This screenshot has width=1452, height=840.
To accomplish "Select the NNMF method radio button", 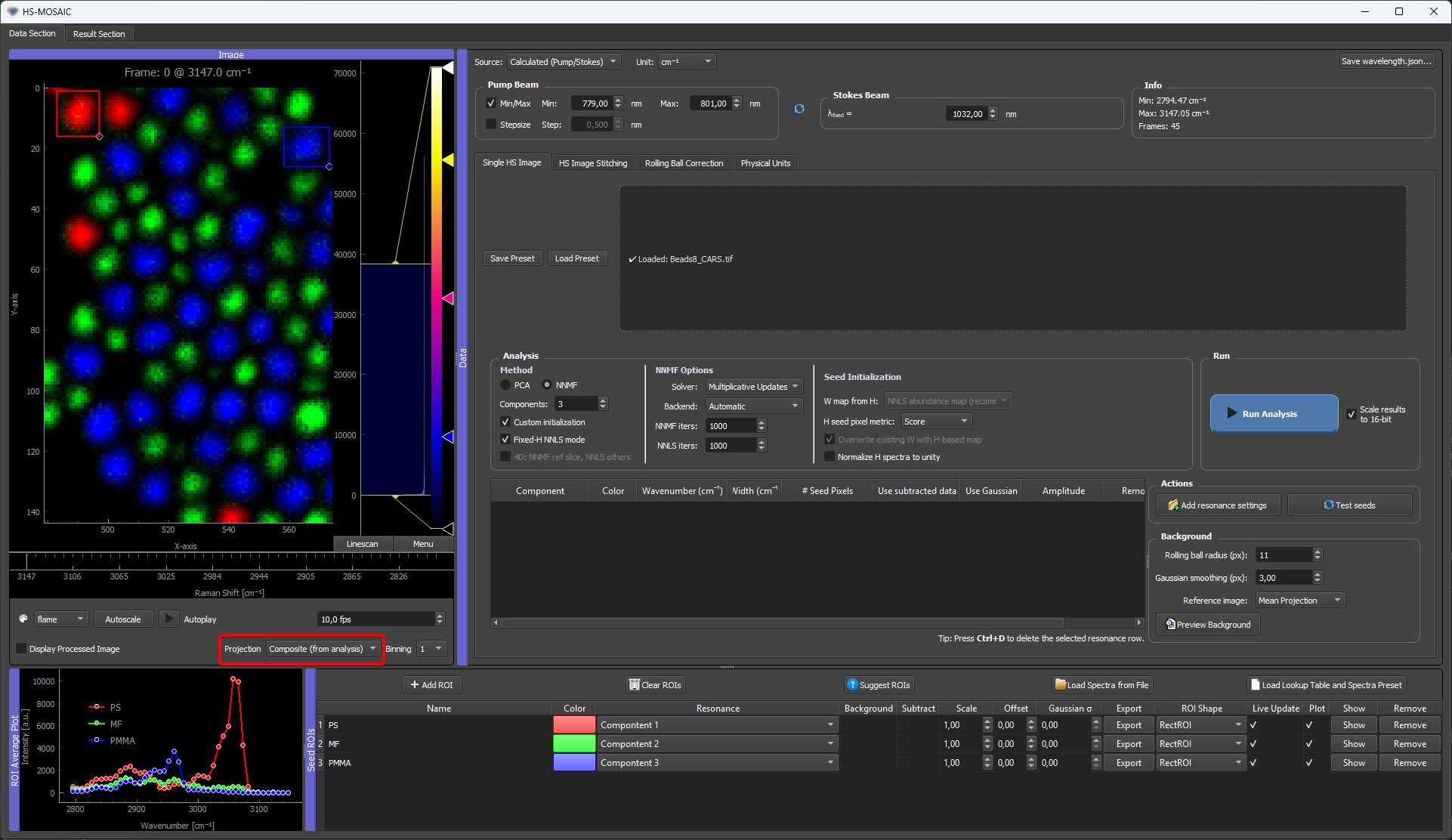I will [547, 385].
